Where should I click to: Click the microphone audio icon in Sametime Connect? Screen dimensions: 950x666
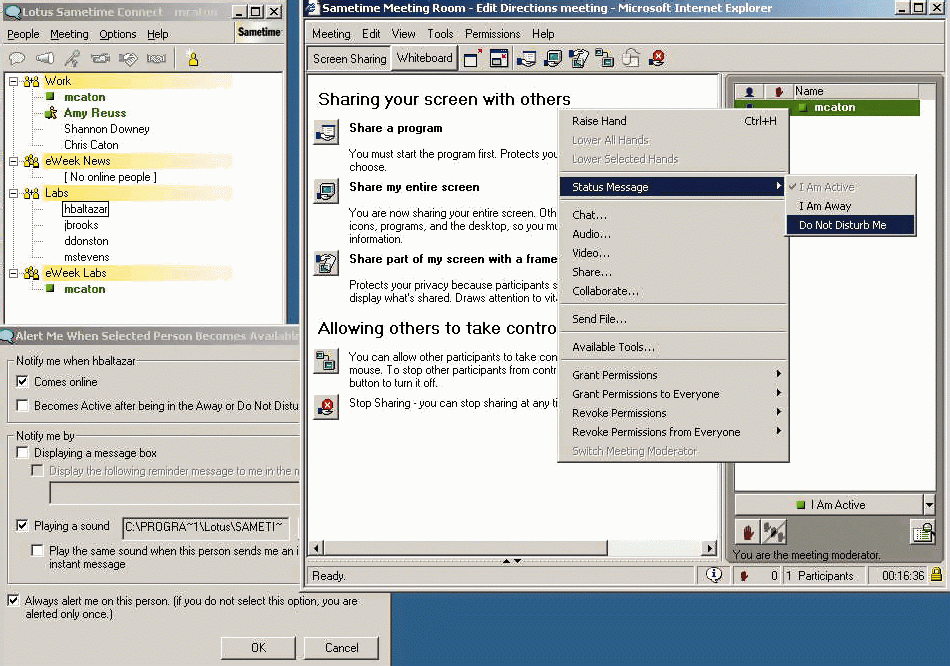(x=73, y=59)
